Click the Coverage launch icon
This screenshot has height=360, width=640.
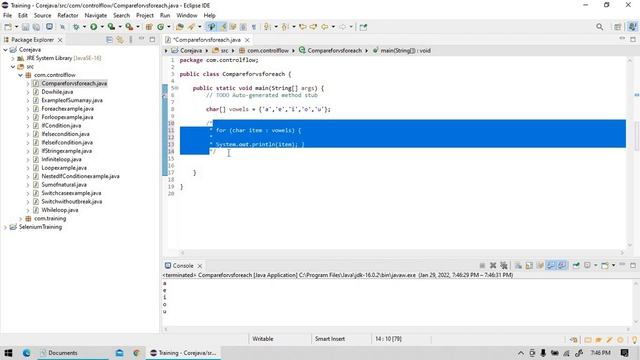[111, 27]
